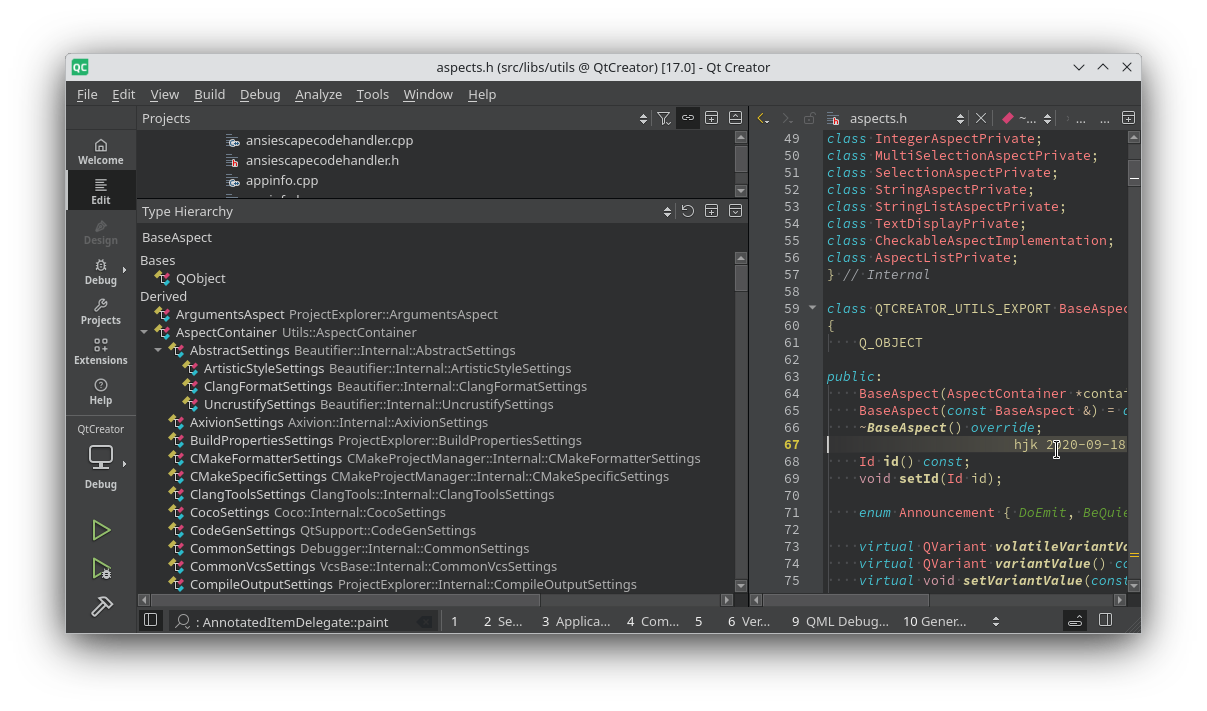Focus the locator search field
The image size is (1207, 711).
pyautogui.click(x=305, y=621)
